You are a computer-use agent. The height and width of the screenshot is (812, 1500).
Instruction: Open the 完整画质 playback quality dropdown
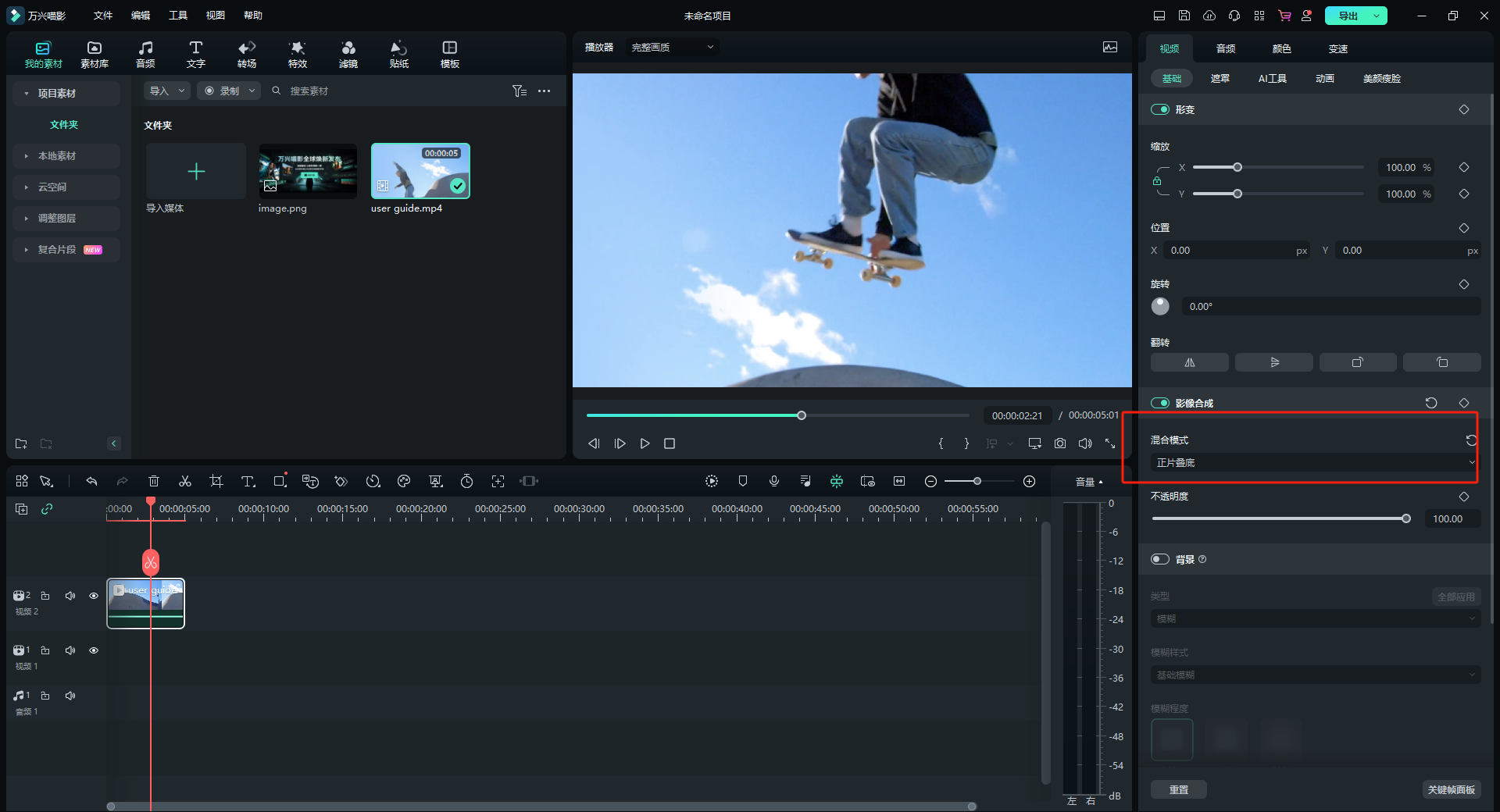pyautogui.click(x=672, y=48)
